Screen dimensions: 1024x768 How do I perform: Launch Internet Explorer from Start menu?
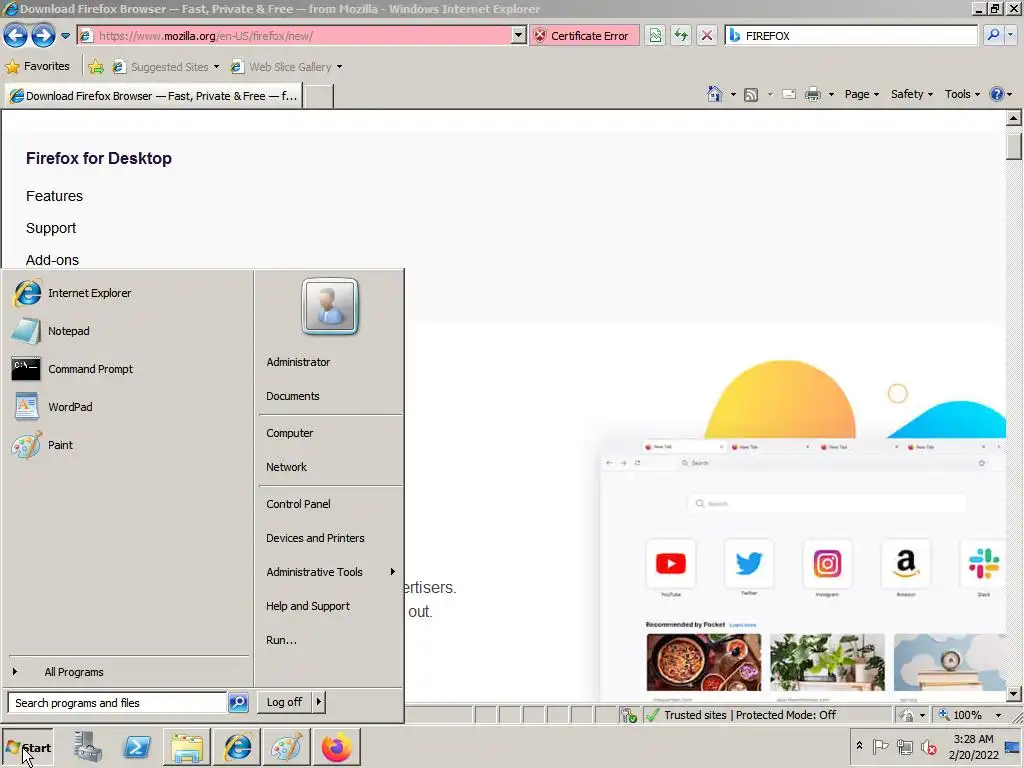tap(129, 293)
